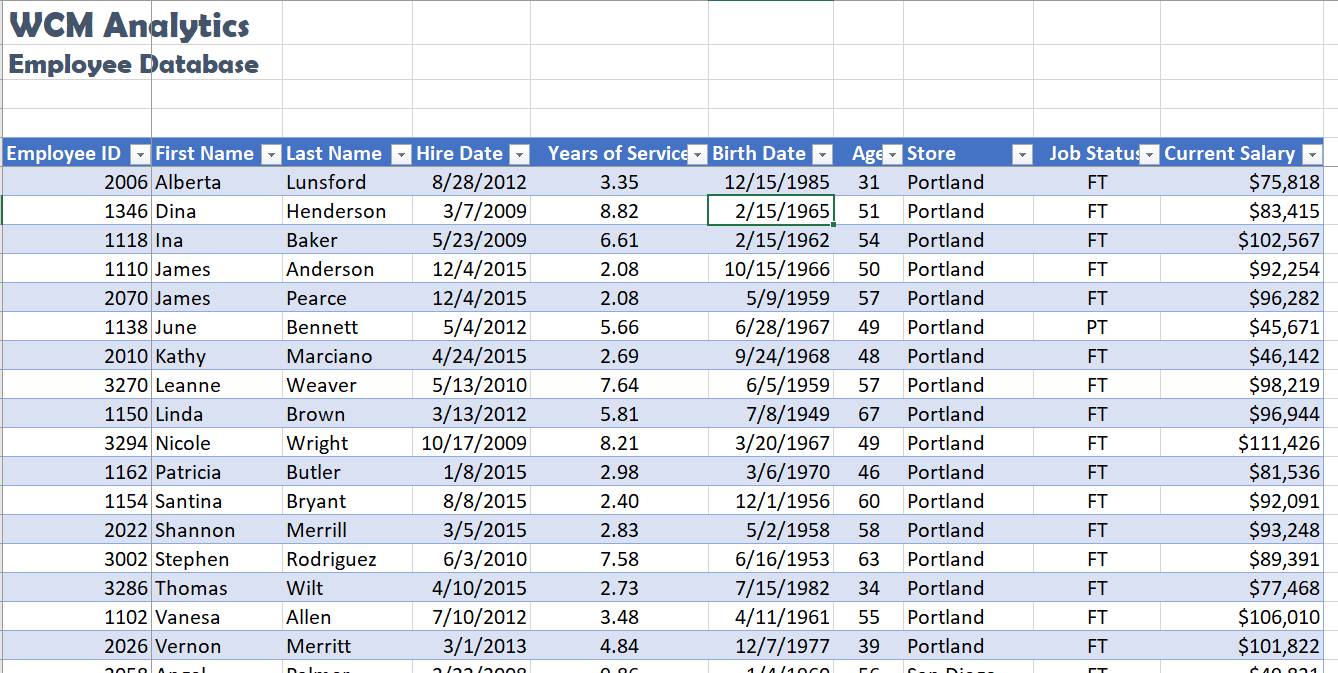This screenshot has width=1338, height=673.
Task: Open the First Name filter dropdown
Action: click(x=271, y=154)
